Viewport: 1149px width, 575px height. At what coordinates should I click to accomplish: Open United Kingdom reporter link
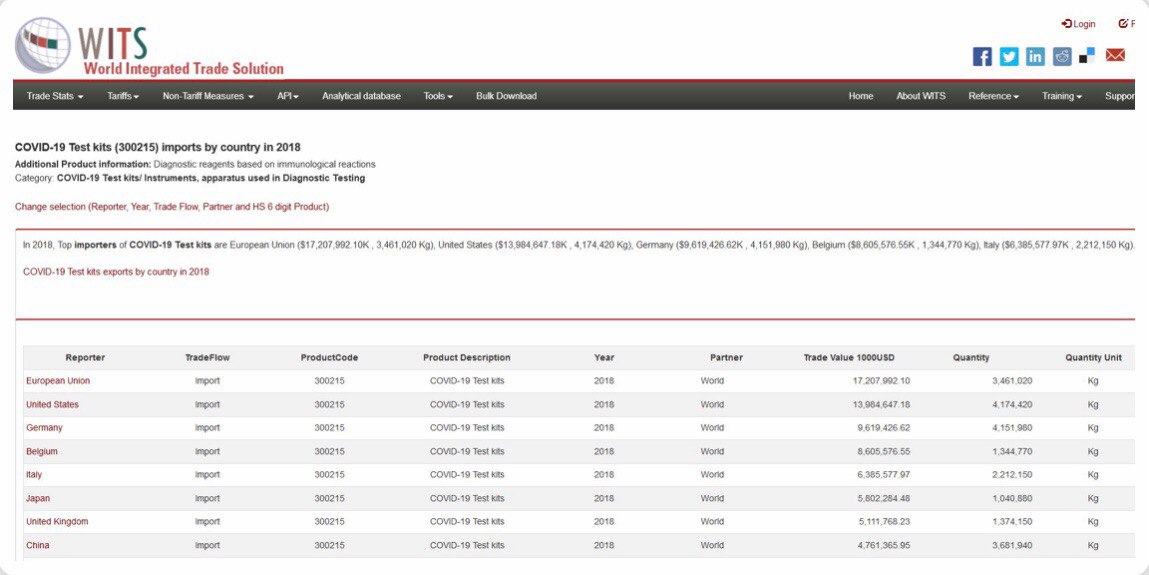click(x=57, y=522)
